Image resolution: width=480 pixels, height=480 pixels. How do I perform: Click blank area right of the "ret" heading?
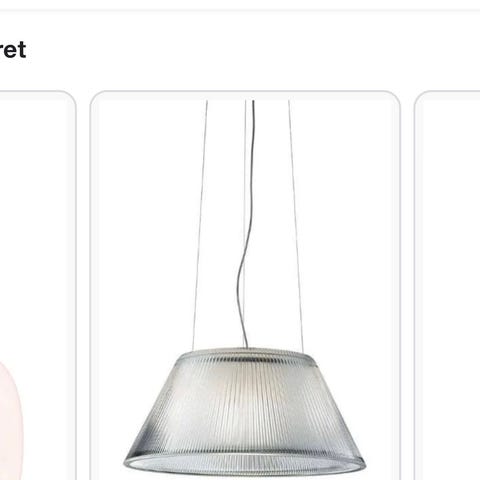253,50
